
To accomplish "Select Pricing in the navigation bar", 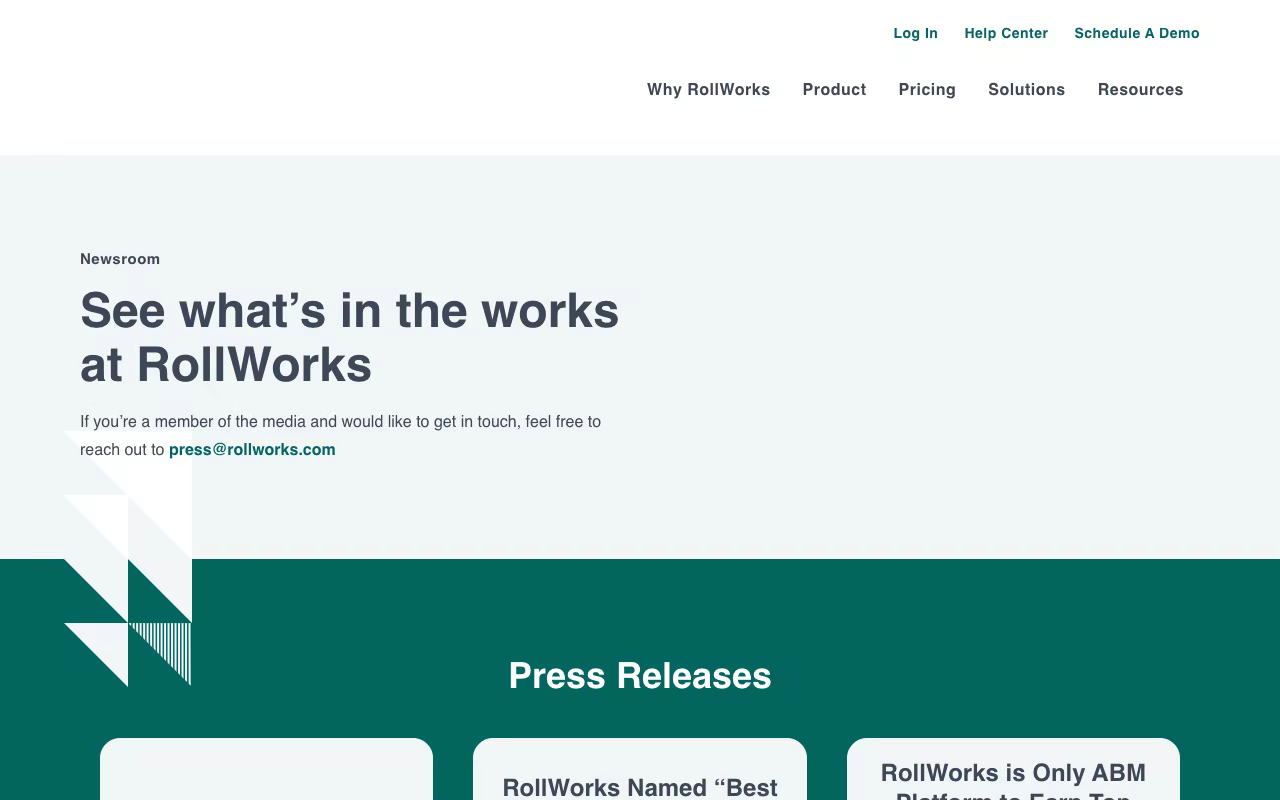I will pos(927,90).
